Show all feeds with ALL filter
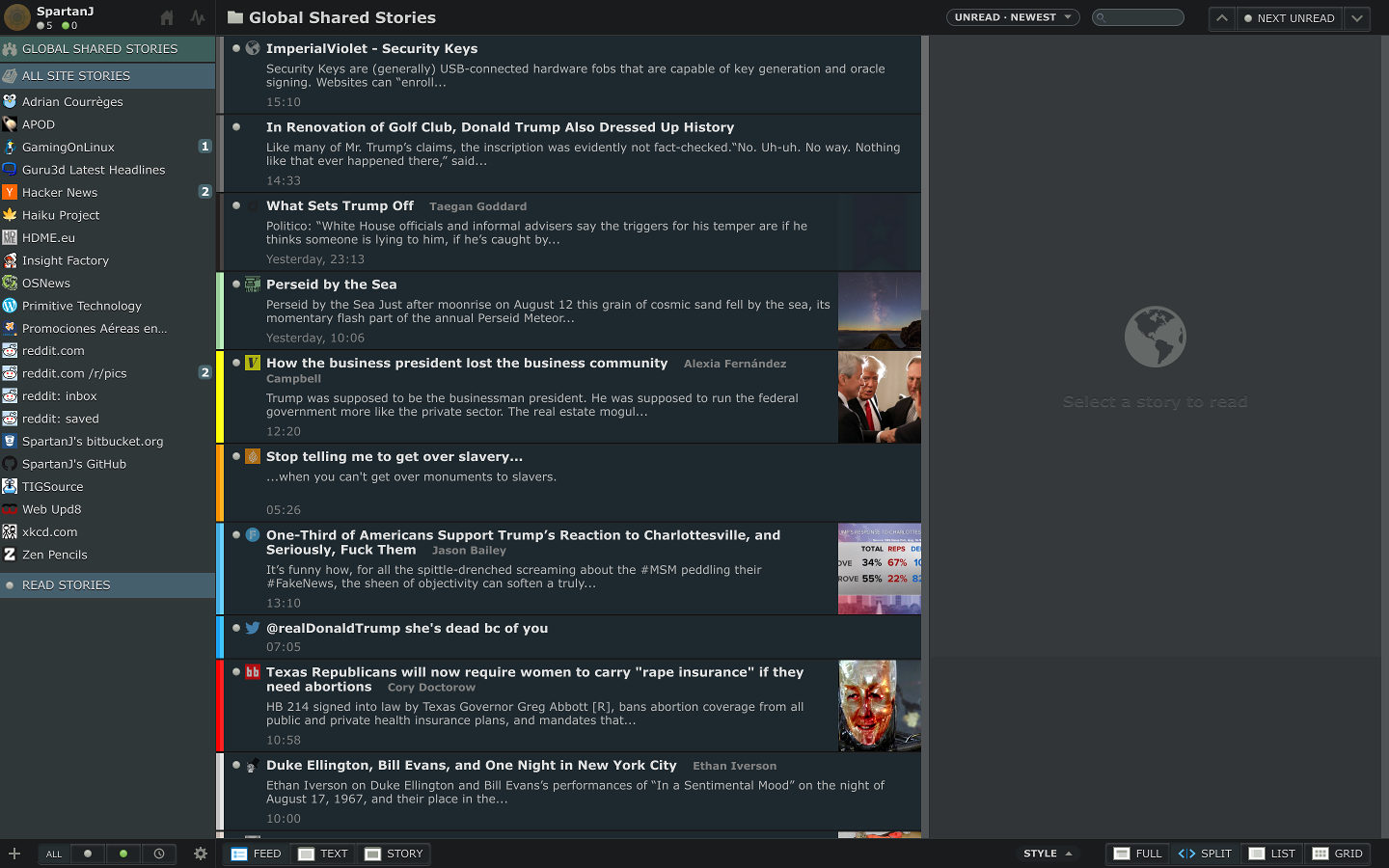Image resolution: width=1389 pixels, height=868 pixels. point(54,854)
